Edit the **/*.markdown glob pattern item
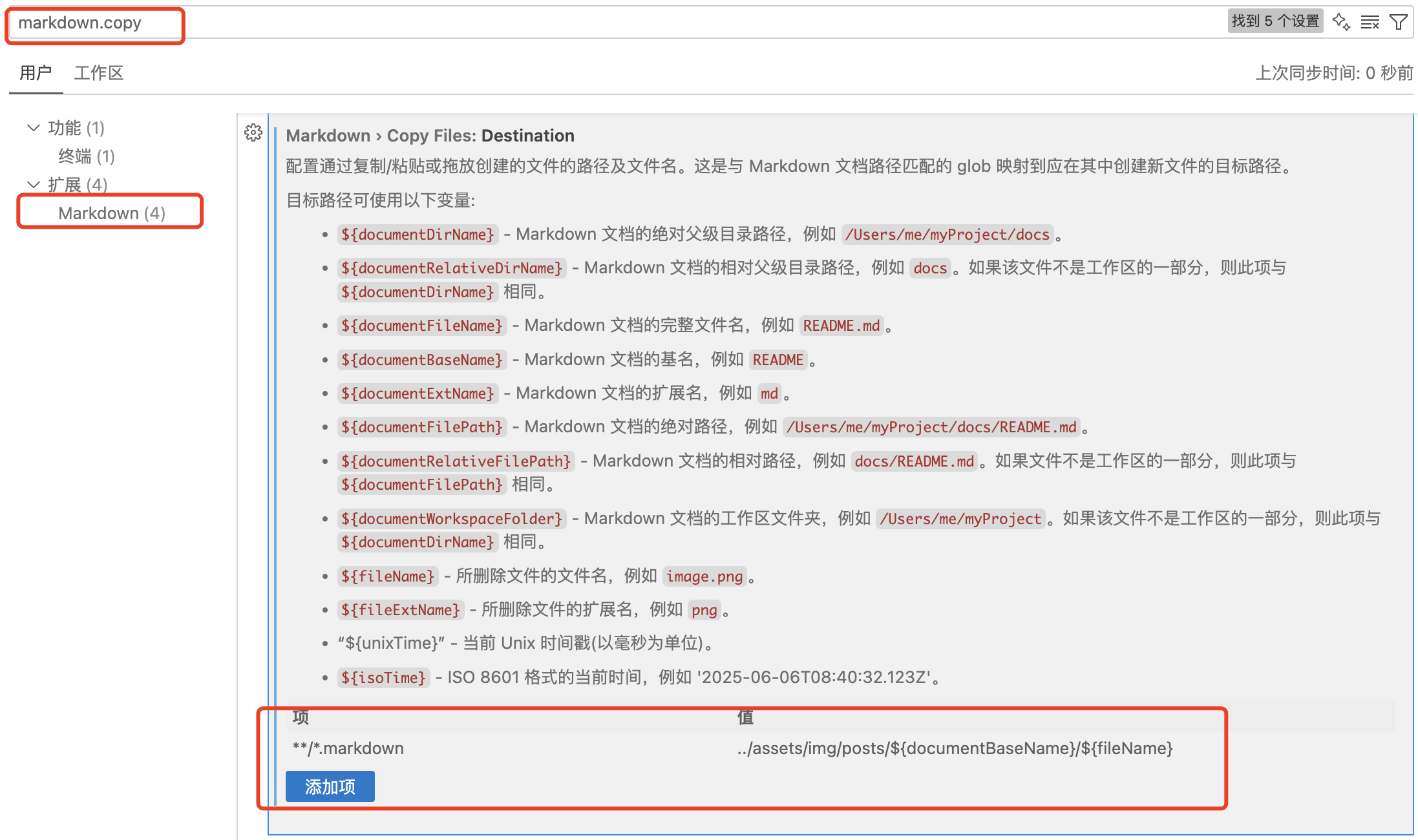The image size is (1418, 840). 348,748
